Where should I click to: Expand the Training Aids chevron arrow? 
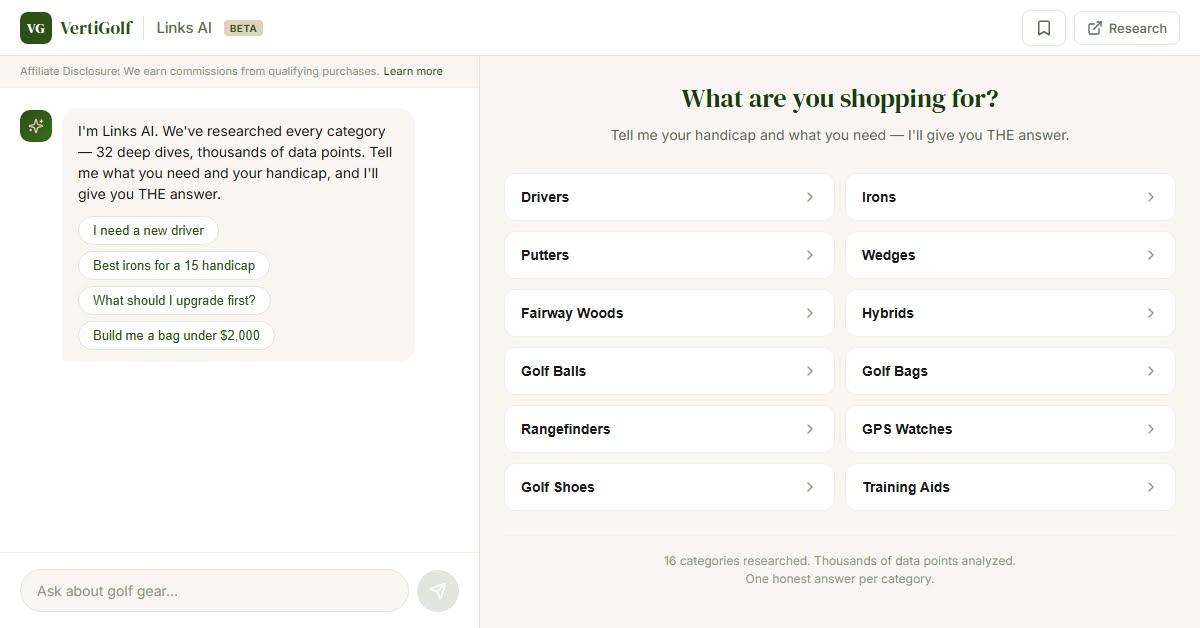pyautogui.click(x=1151, y=487)
